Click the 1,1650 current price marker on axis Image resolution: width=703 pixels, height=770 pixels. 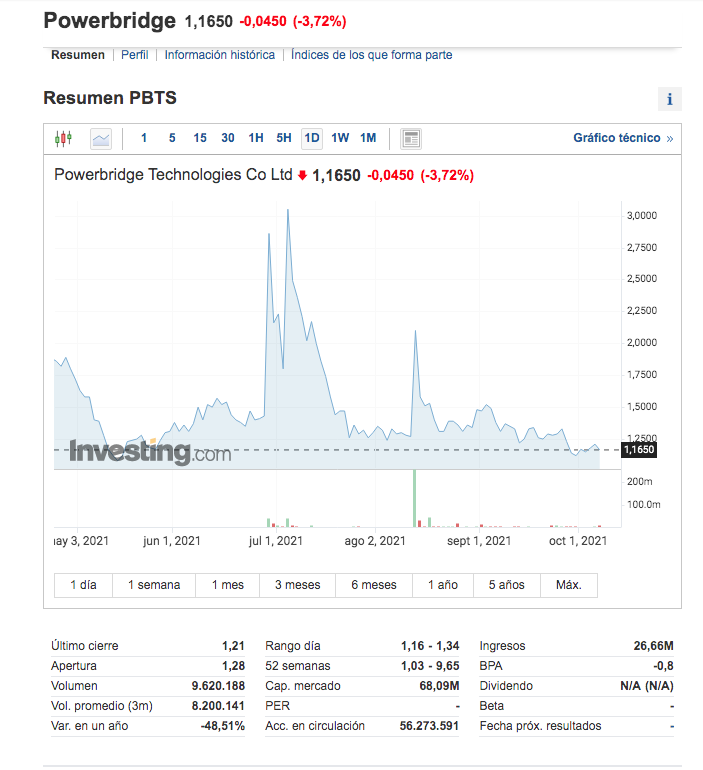pyautogui.click(x=639, y=449)
